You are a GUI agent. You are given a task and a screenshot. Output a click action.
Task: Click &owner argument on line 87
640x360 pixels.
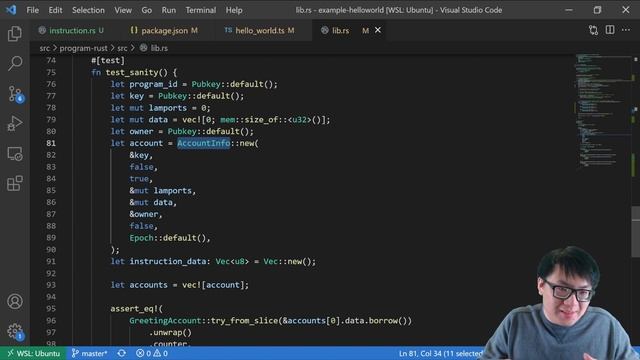click(x=144, y=214)
